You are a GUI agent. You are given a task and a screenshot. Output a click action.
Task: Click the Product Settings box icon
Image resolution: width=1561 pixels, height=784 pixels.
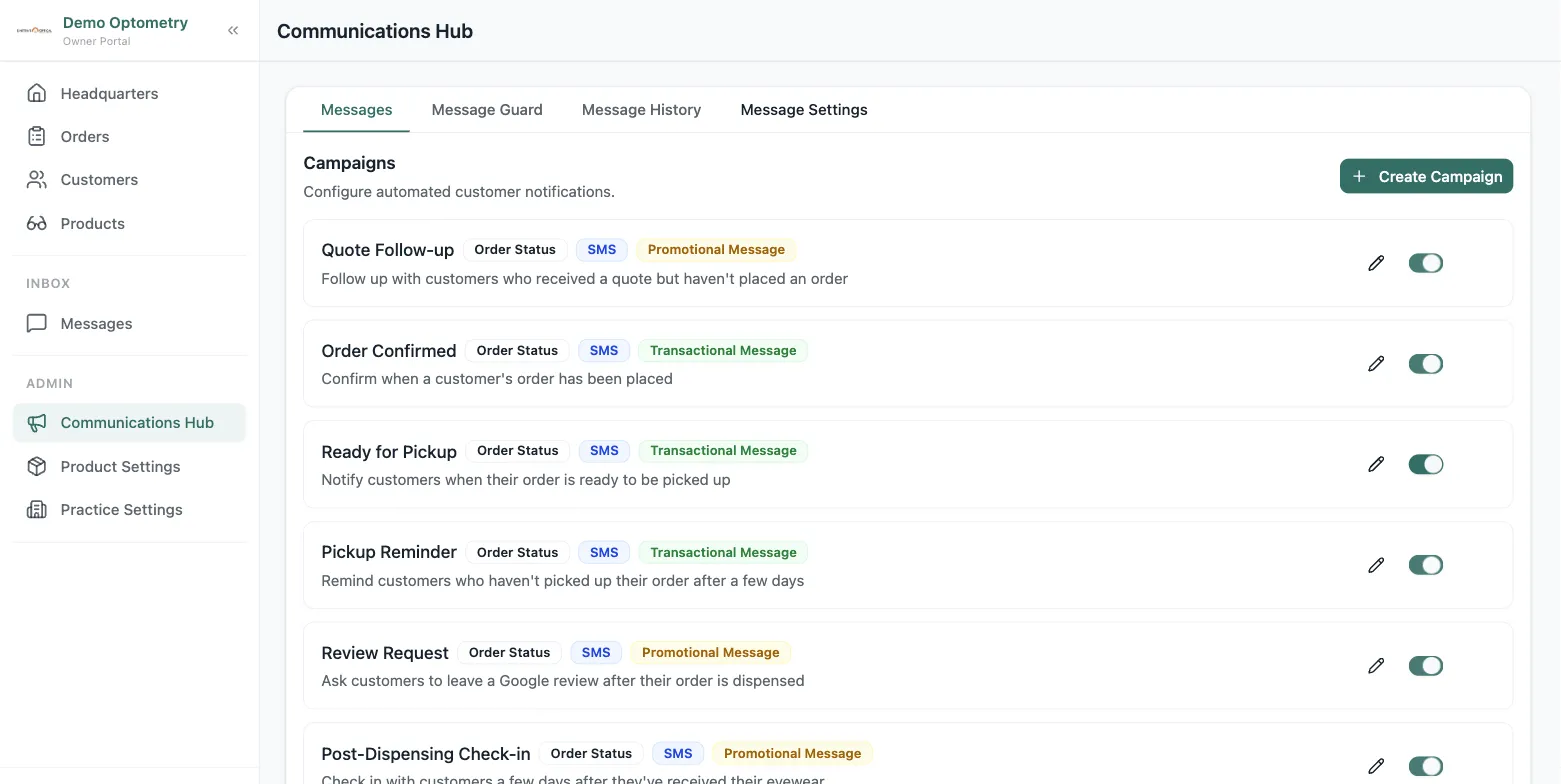tap(37, 466)
